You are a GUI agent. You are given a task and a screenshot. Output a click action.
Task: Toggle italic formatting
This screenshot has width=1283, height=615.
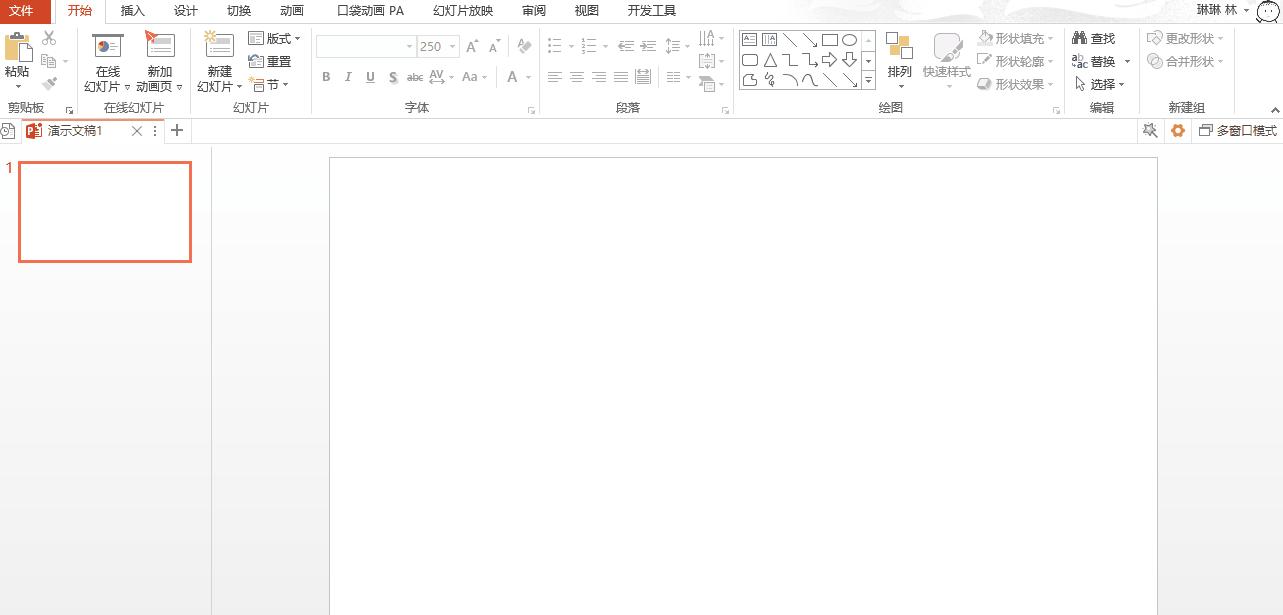click(x=347, y=77)
